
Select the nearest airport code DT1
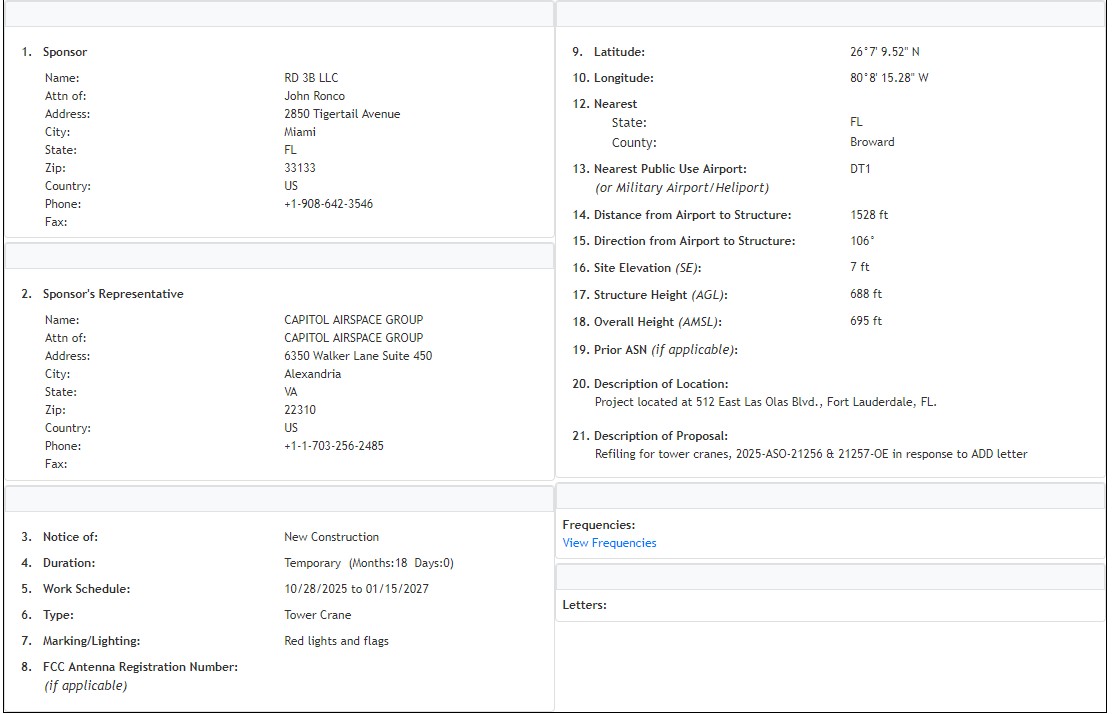click(860, 169)
